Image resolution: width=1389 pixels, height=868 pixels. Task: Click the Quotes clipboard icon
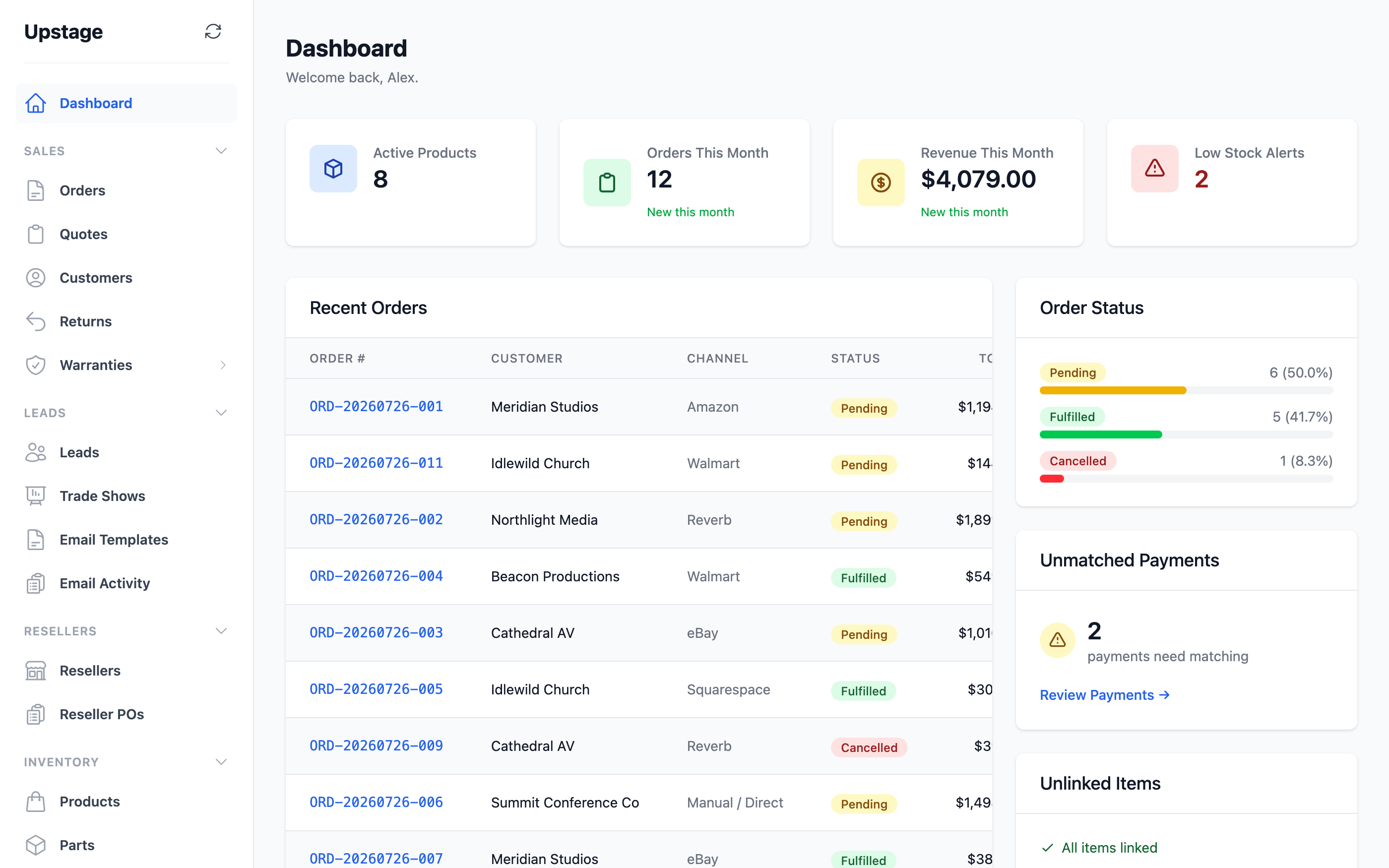click(36, 234)
